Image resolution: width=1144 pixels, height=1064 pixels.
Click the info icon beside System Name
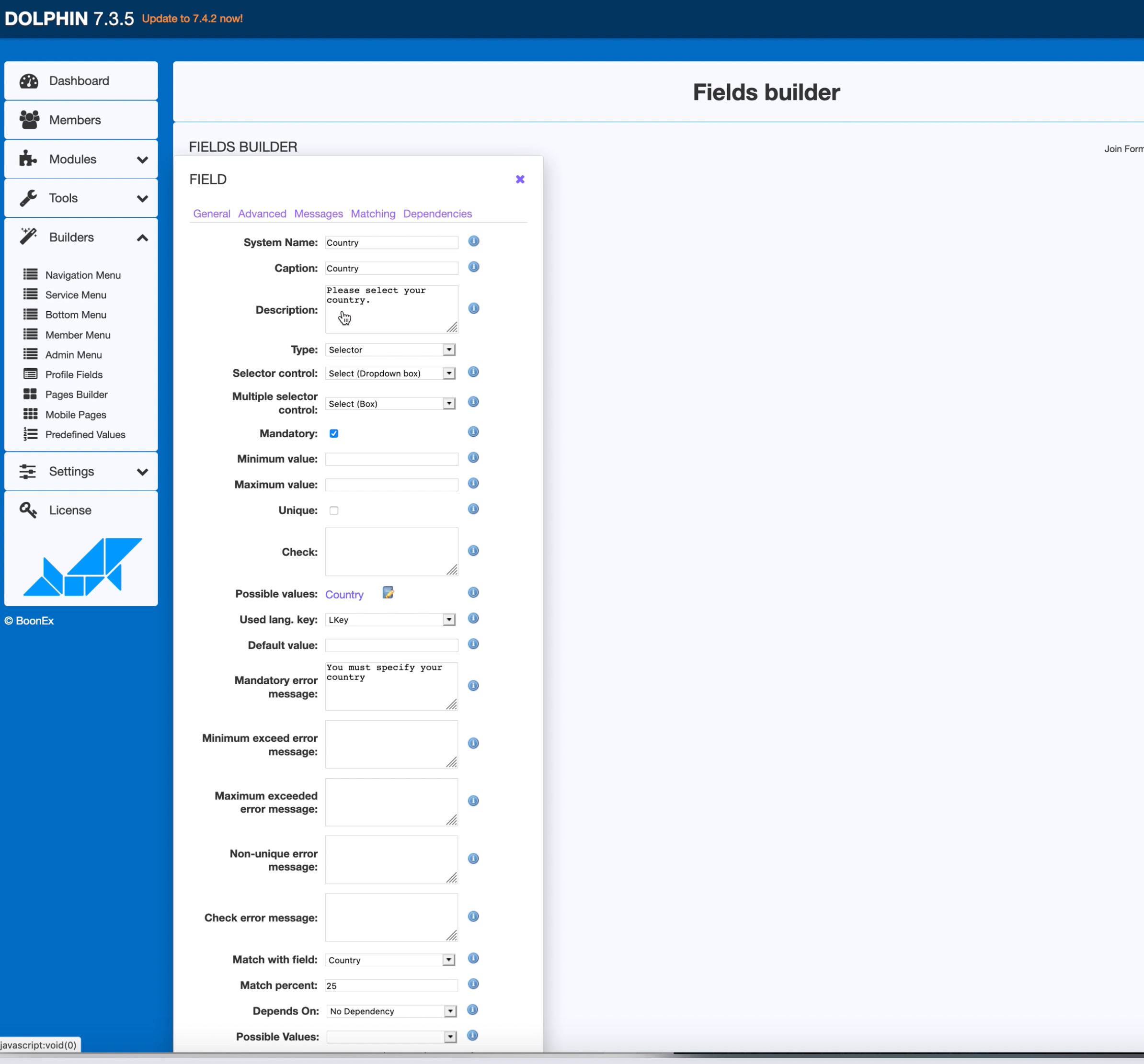pyautogui.click(x=474, y=241)
